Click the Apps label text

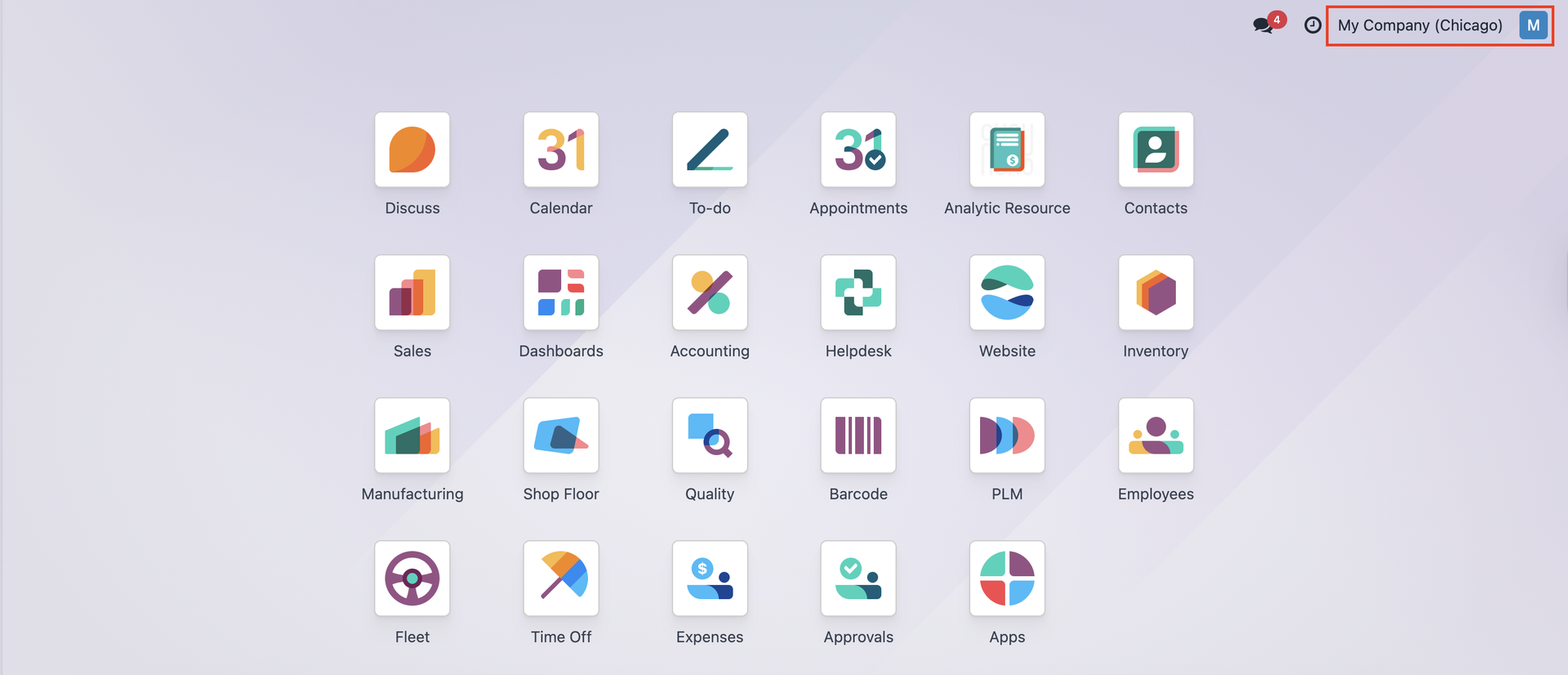coord(1006,637)
